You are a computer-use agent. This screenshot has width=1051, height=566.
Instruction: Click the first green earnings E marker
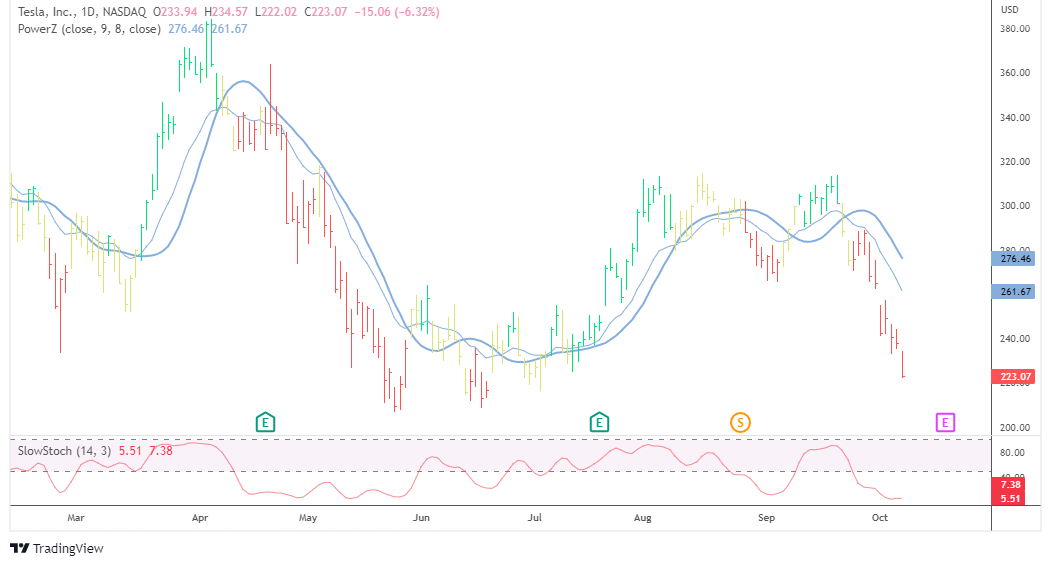[265, 422]
